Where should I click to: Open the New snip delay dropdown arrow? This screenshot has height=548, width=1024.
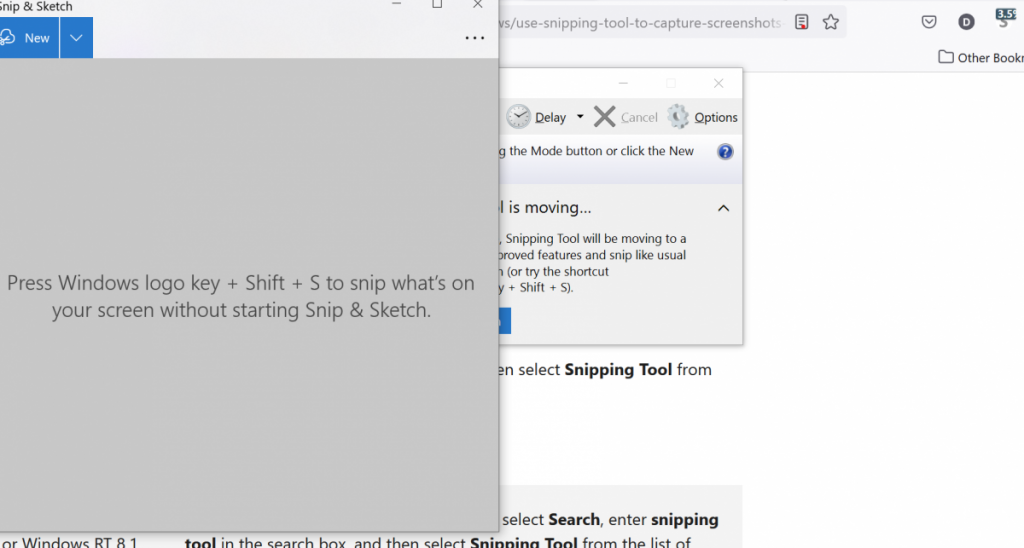pyautogui.click(x=76, y=38)
